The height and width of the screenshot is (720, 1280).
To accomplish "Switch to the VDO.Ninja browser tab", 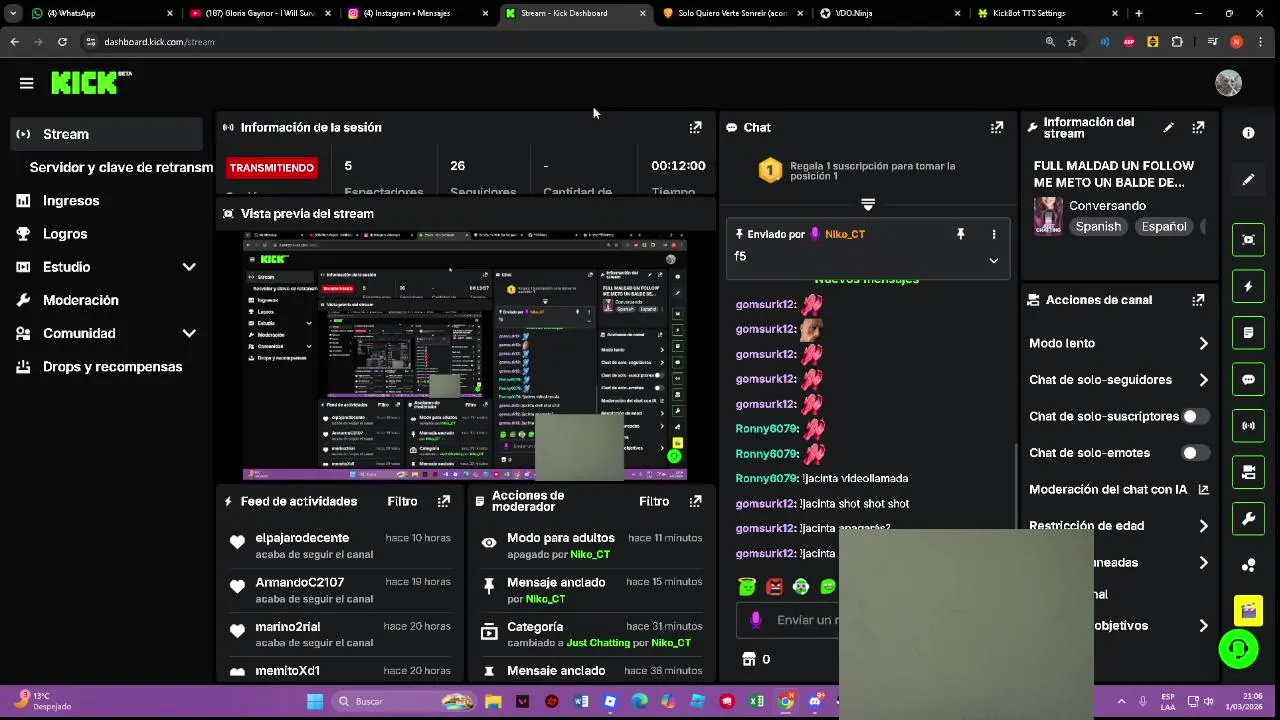I will [x=888, y=13].
